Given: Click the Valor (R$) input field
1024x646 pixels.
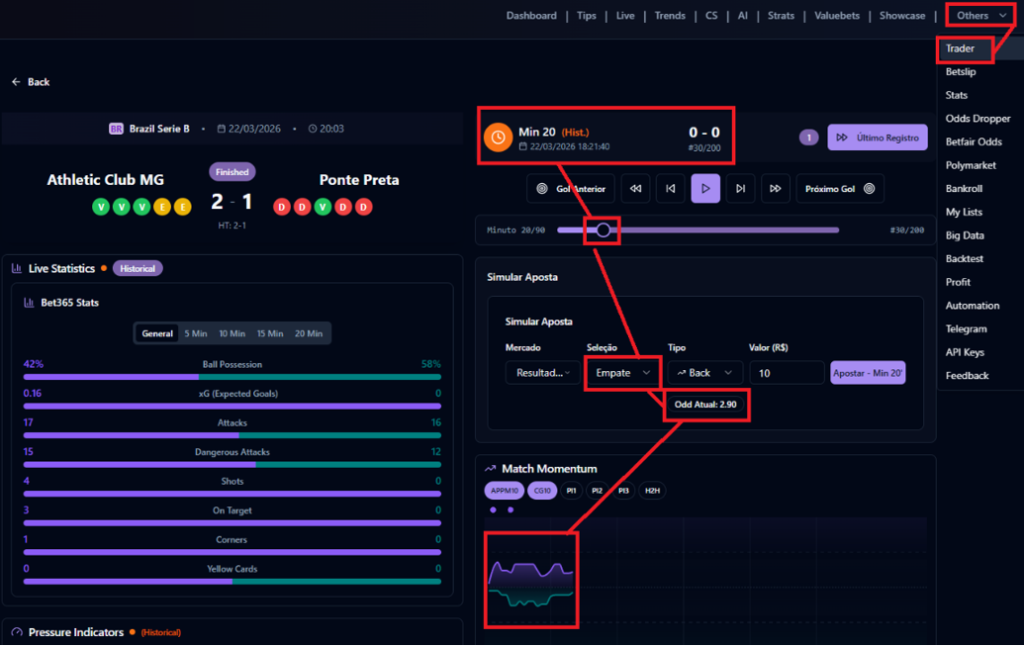Looking at the screenshot, I should pyautogui.click(x=786, y=373).
